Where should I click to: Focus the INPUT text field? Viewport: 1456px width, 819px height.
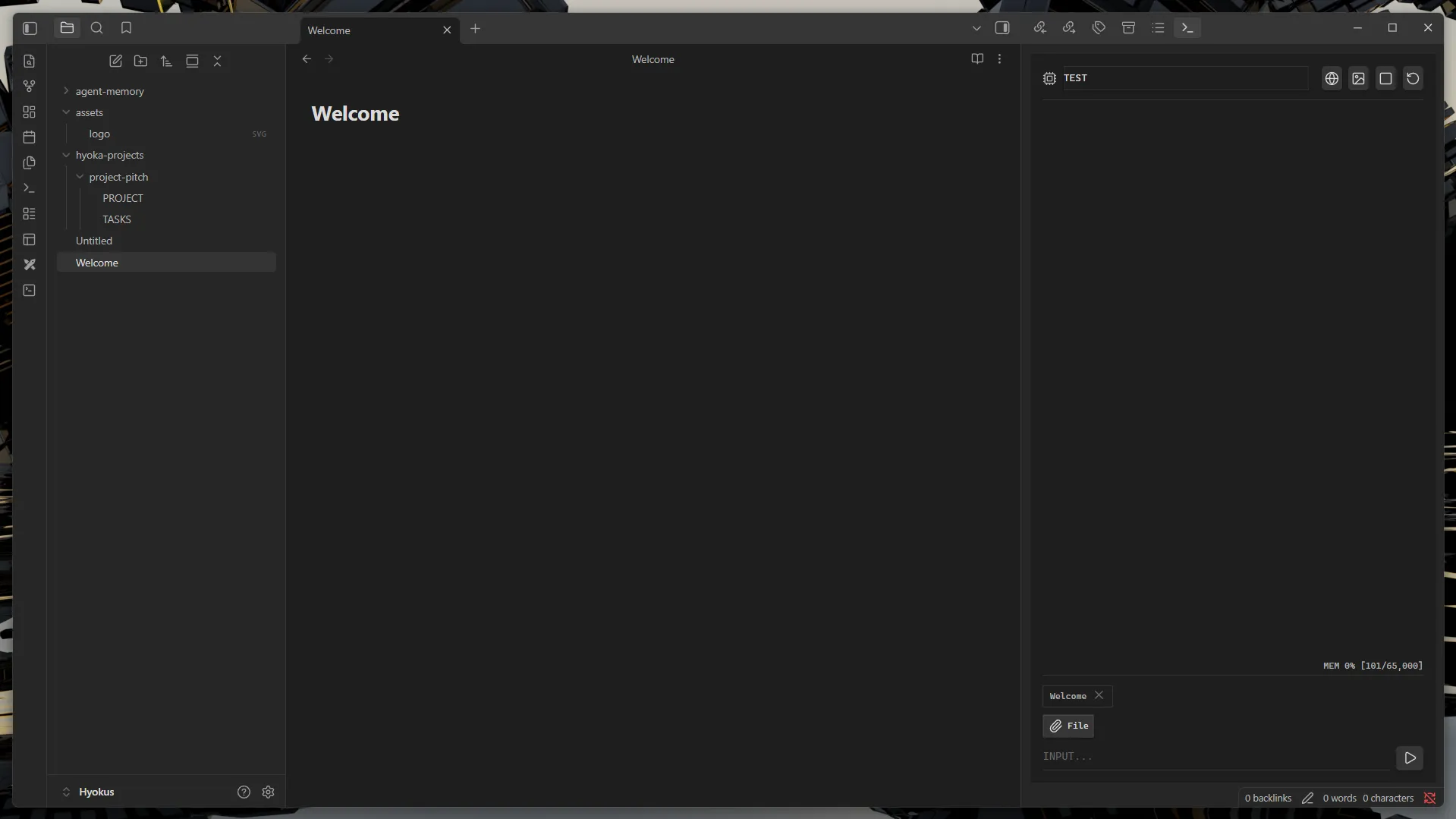pyautogui.click(x=1215, y=757)
